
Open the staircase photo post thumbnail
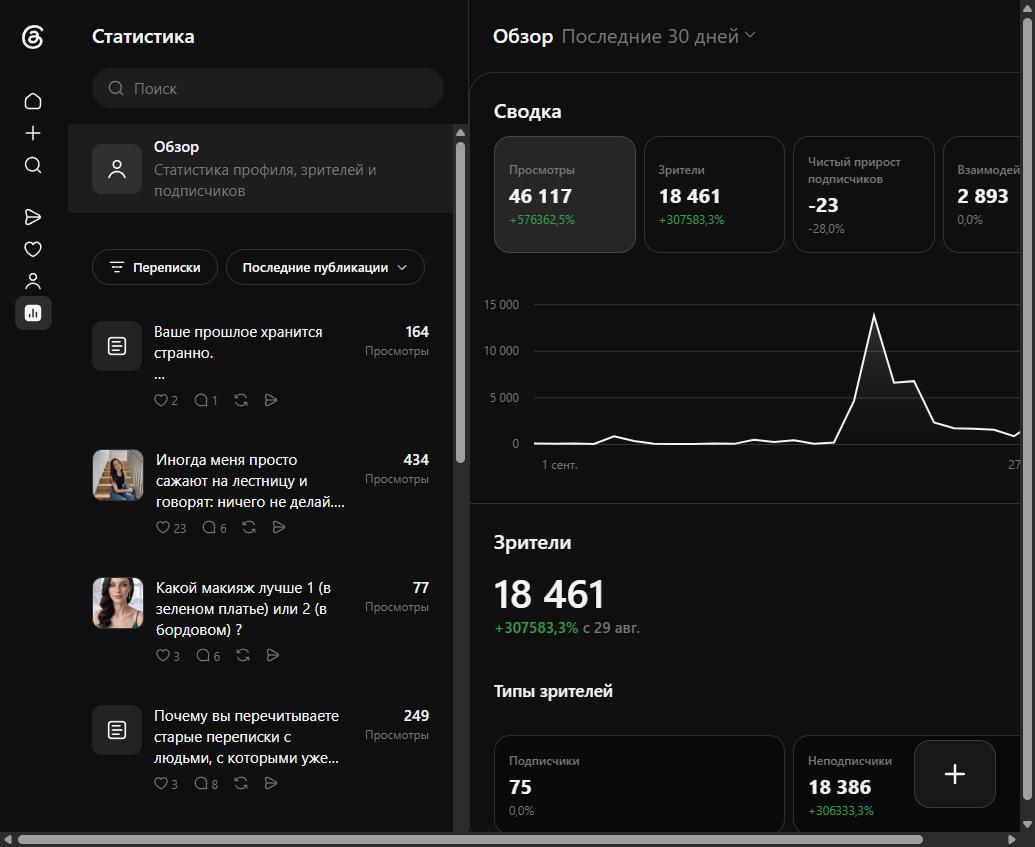[117, 475]
